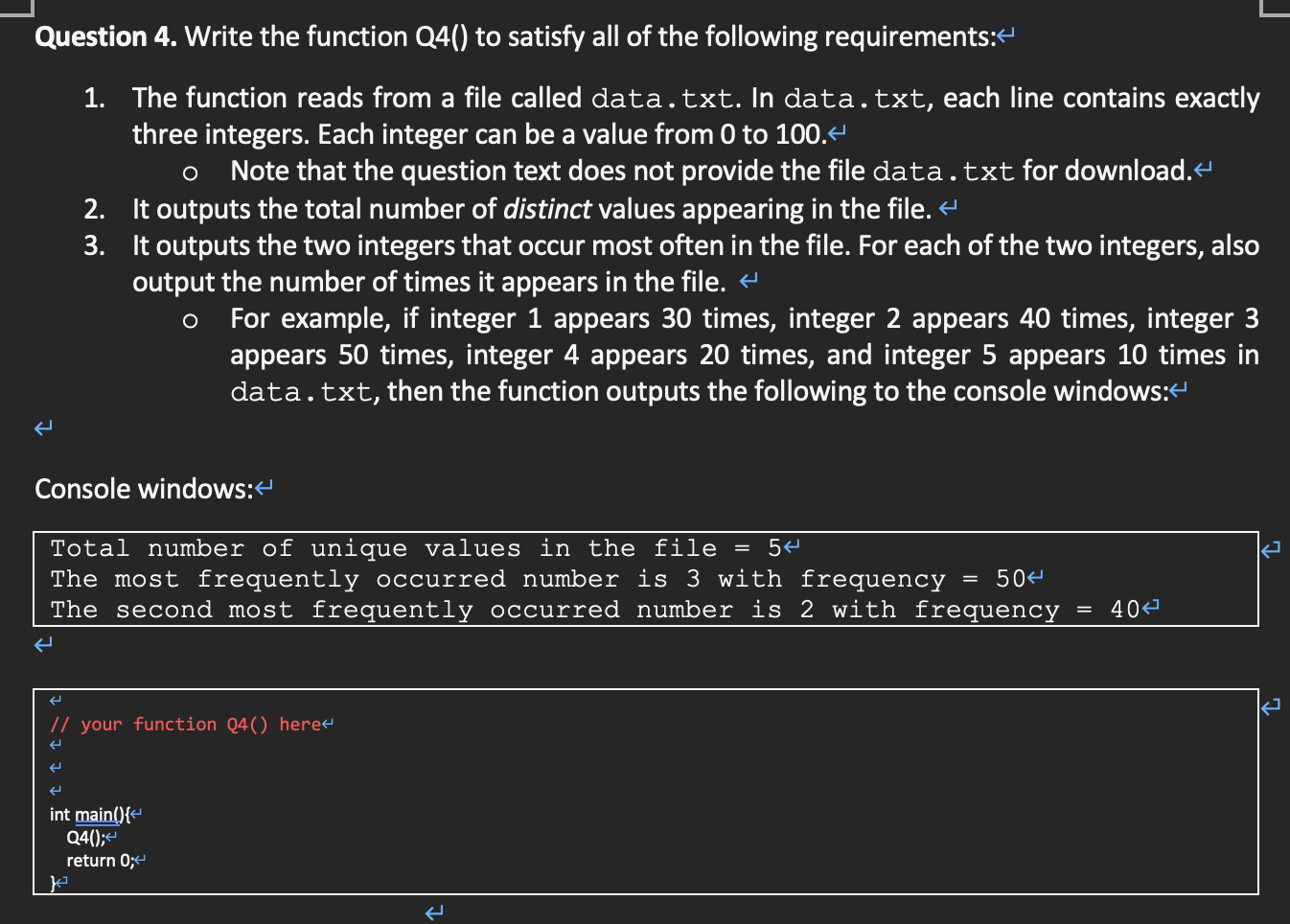Viewport: 1290px width, 924px height.
Task: Click the "The second most frequently occurred number" line
Action: tap(595, 610)
